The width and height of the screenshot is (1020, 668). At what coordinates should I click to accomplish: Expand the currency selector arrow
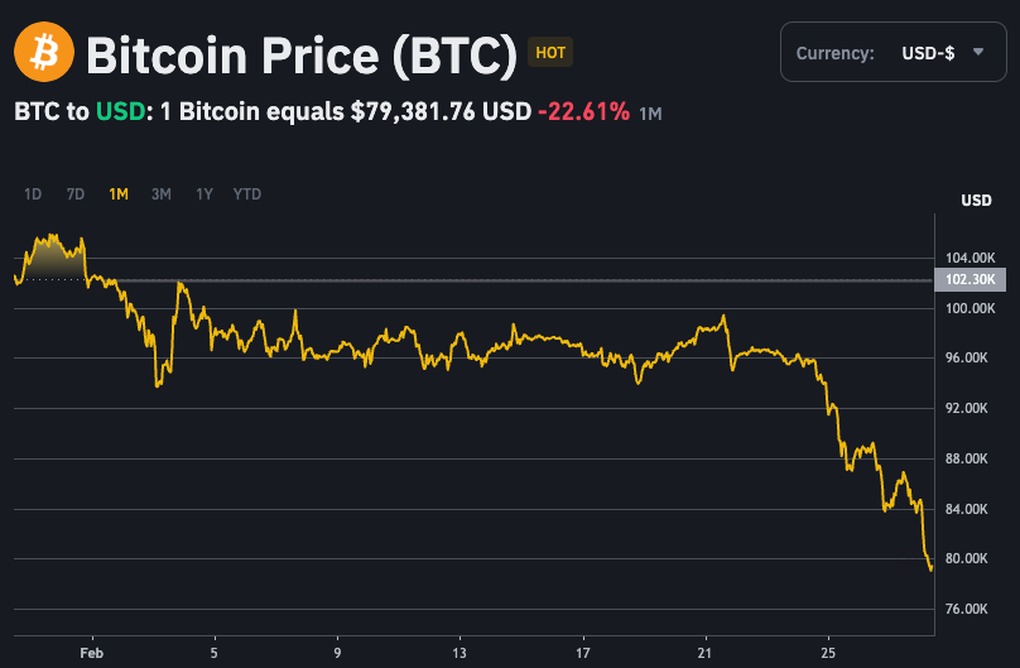pyautogui.click(x=978, y=52)
